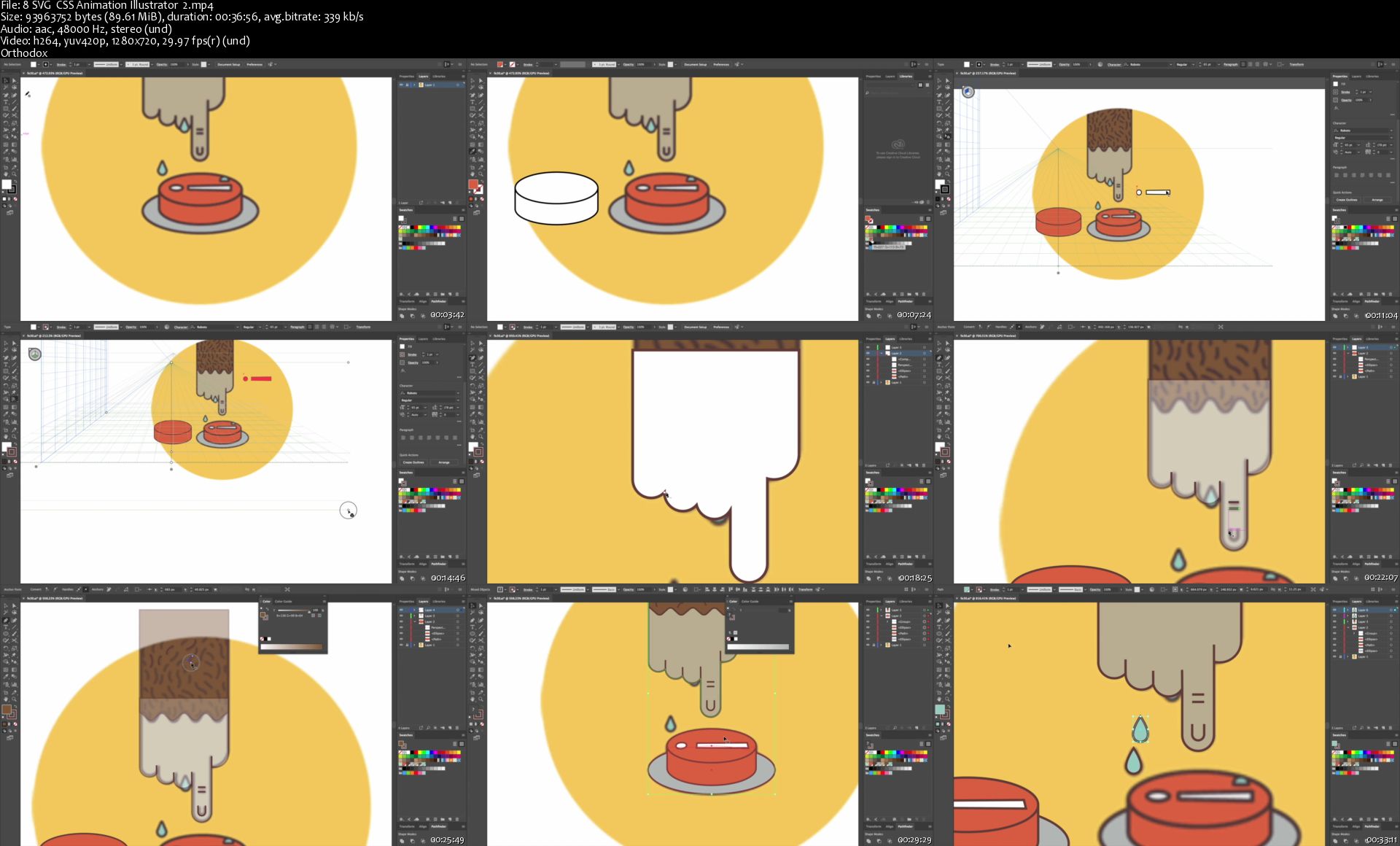
Task: Open Roboto font dropdown in 00:11:04 Properties panel
Action: [1391, 131]
